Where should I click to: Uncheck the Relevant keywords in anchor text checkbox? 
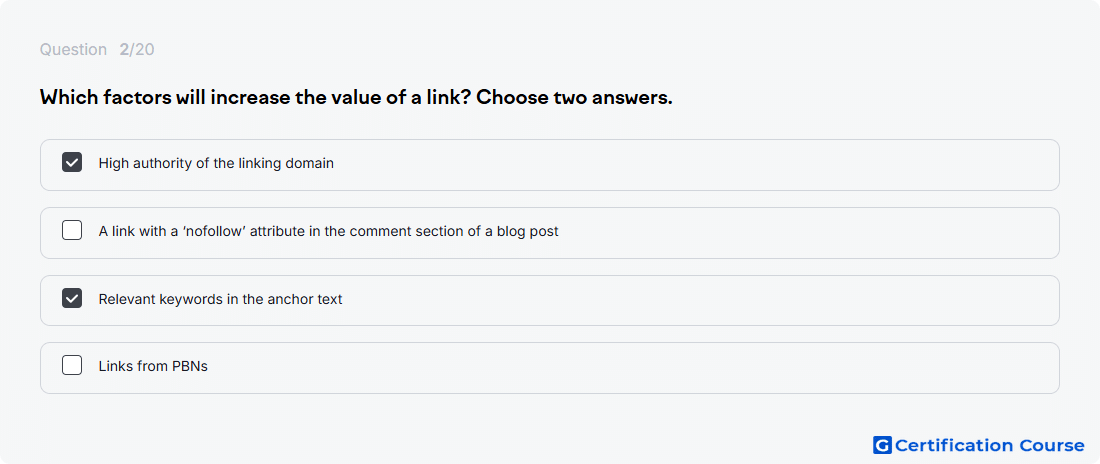click(72, 298)
